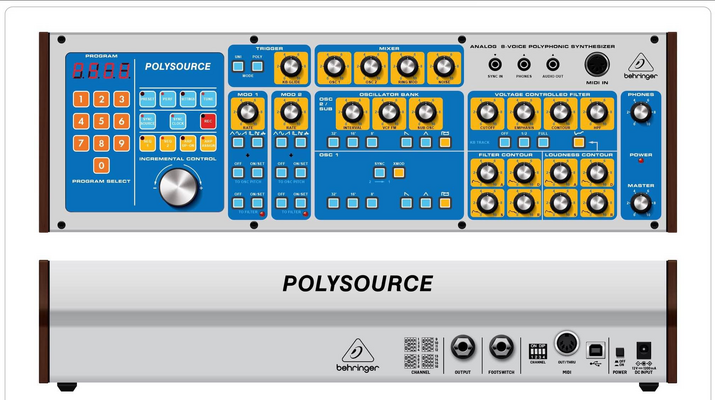Toggle the yellow filter contour invert button
The image size is (715, 400).
pos(579,142)
